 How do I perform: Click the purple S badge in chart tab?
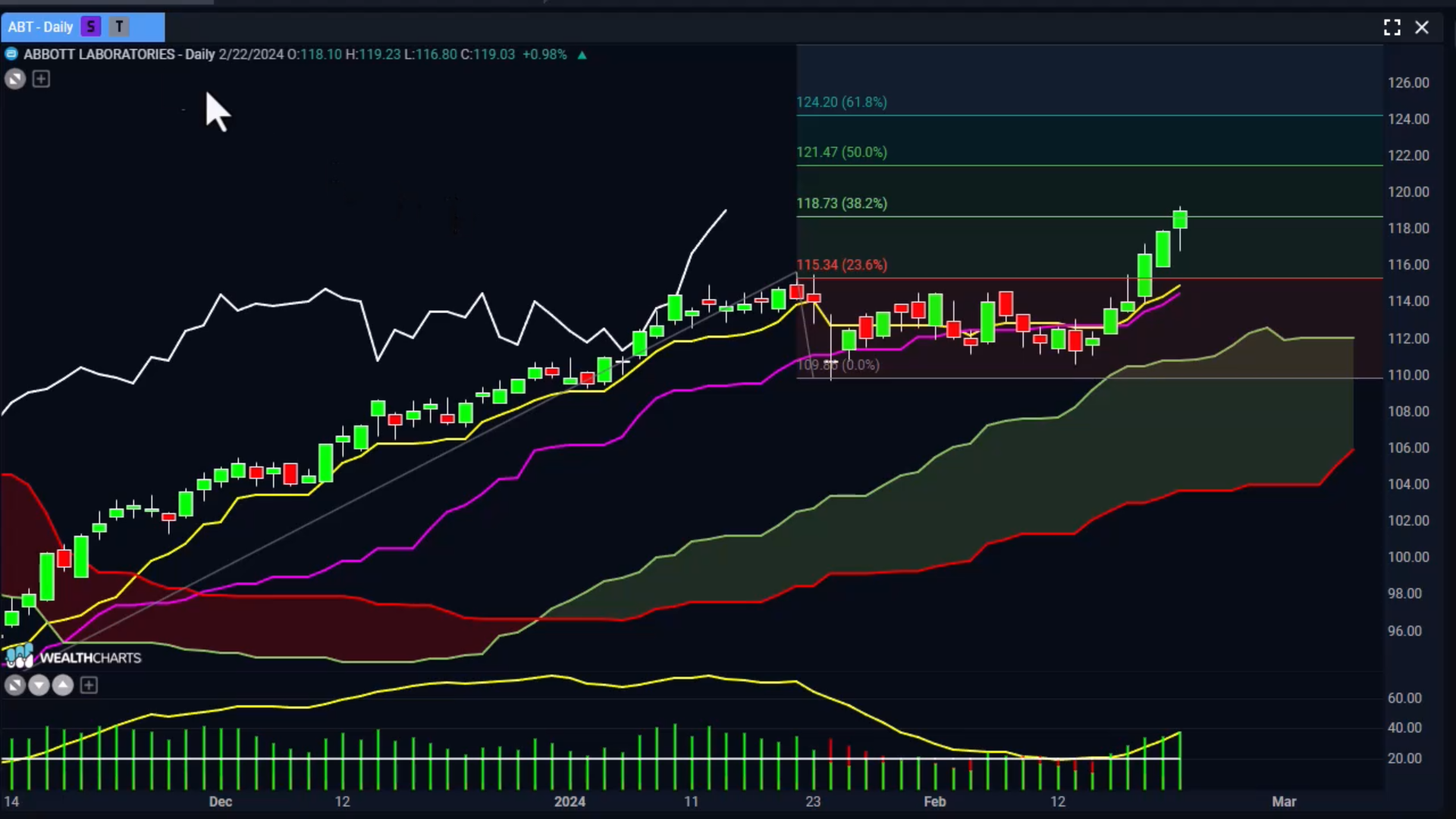pos(91,27)
